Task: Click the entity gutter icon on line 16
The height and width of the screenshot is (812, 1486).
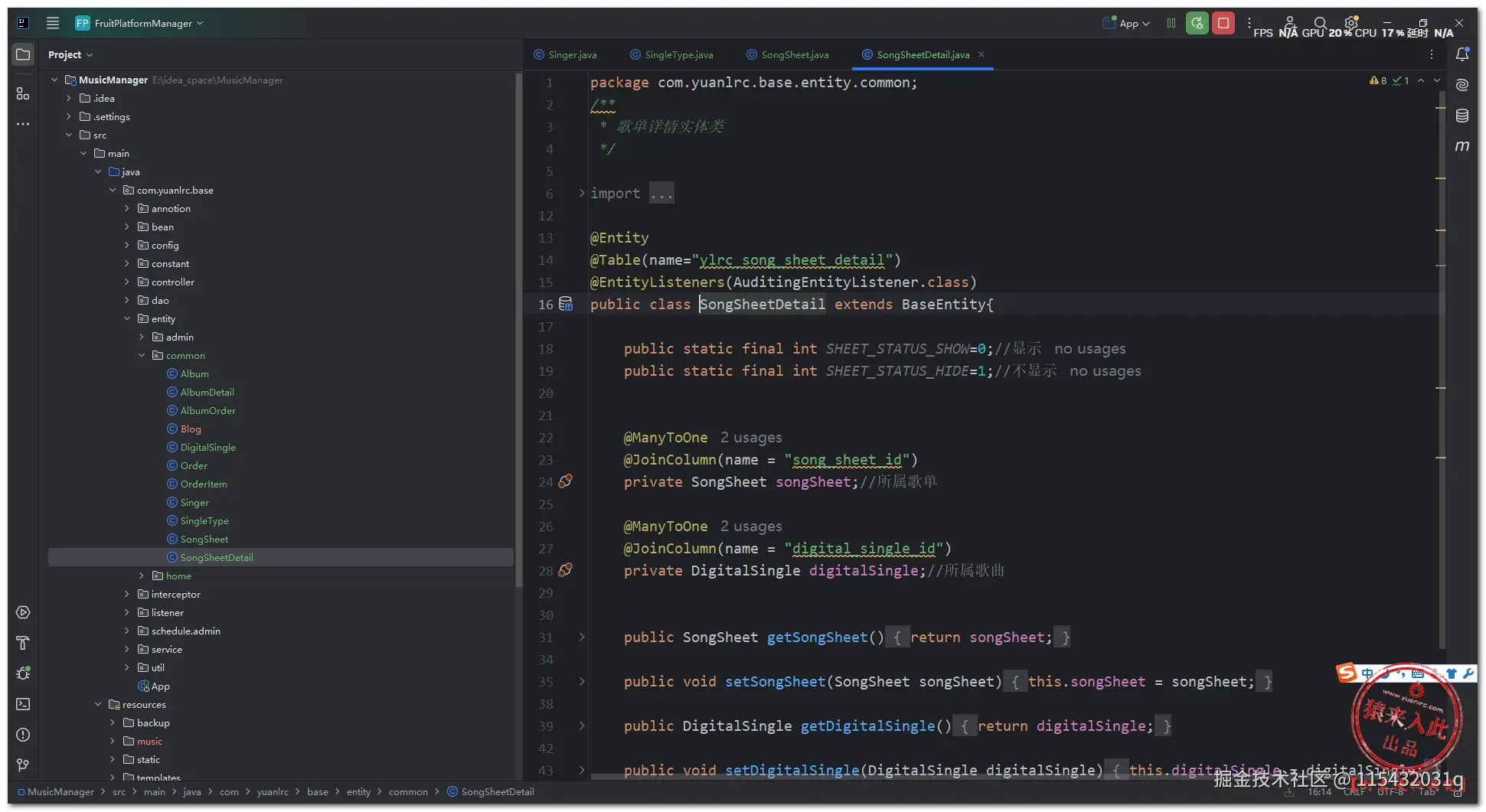Action: tap(566, 304)
